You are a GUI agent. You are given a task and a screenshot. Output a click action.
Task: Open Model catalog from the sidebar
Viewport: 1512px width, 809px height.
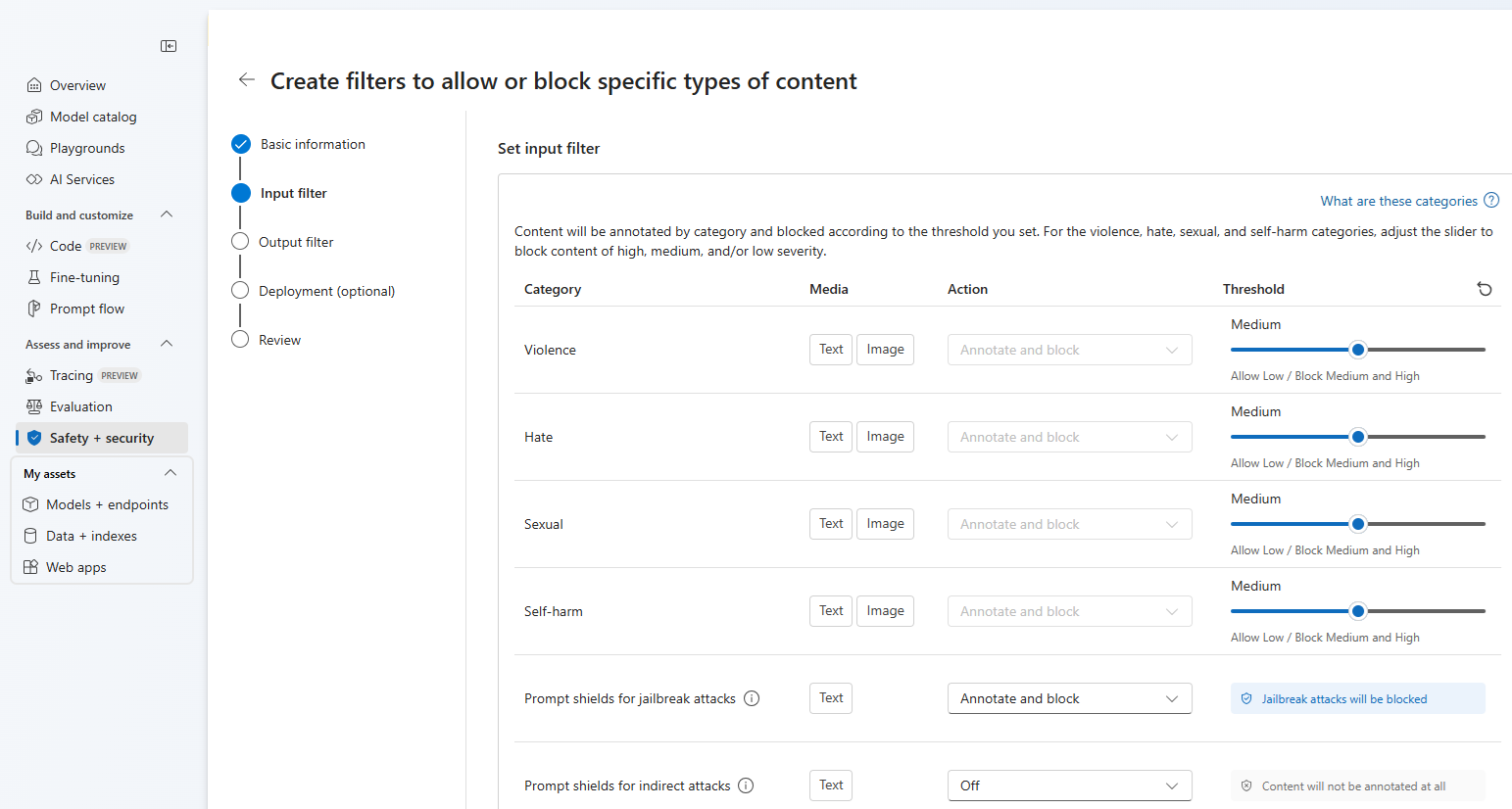point(93,117)
